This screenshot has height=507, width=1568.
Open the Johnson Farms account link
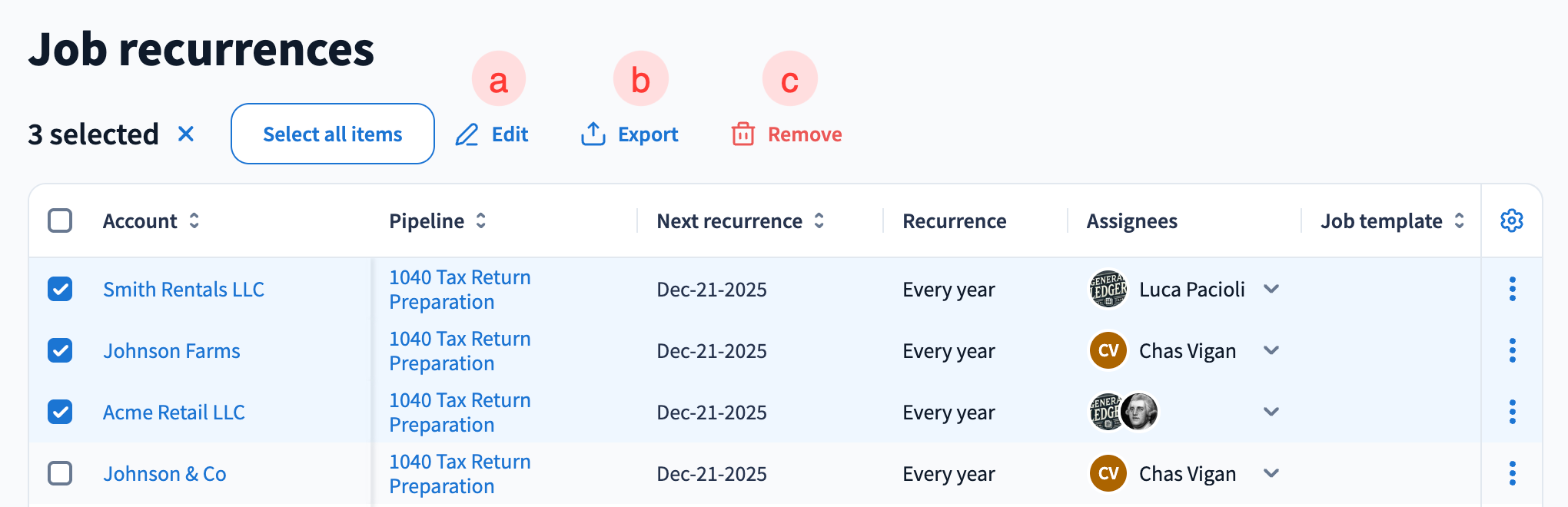171,351
